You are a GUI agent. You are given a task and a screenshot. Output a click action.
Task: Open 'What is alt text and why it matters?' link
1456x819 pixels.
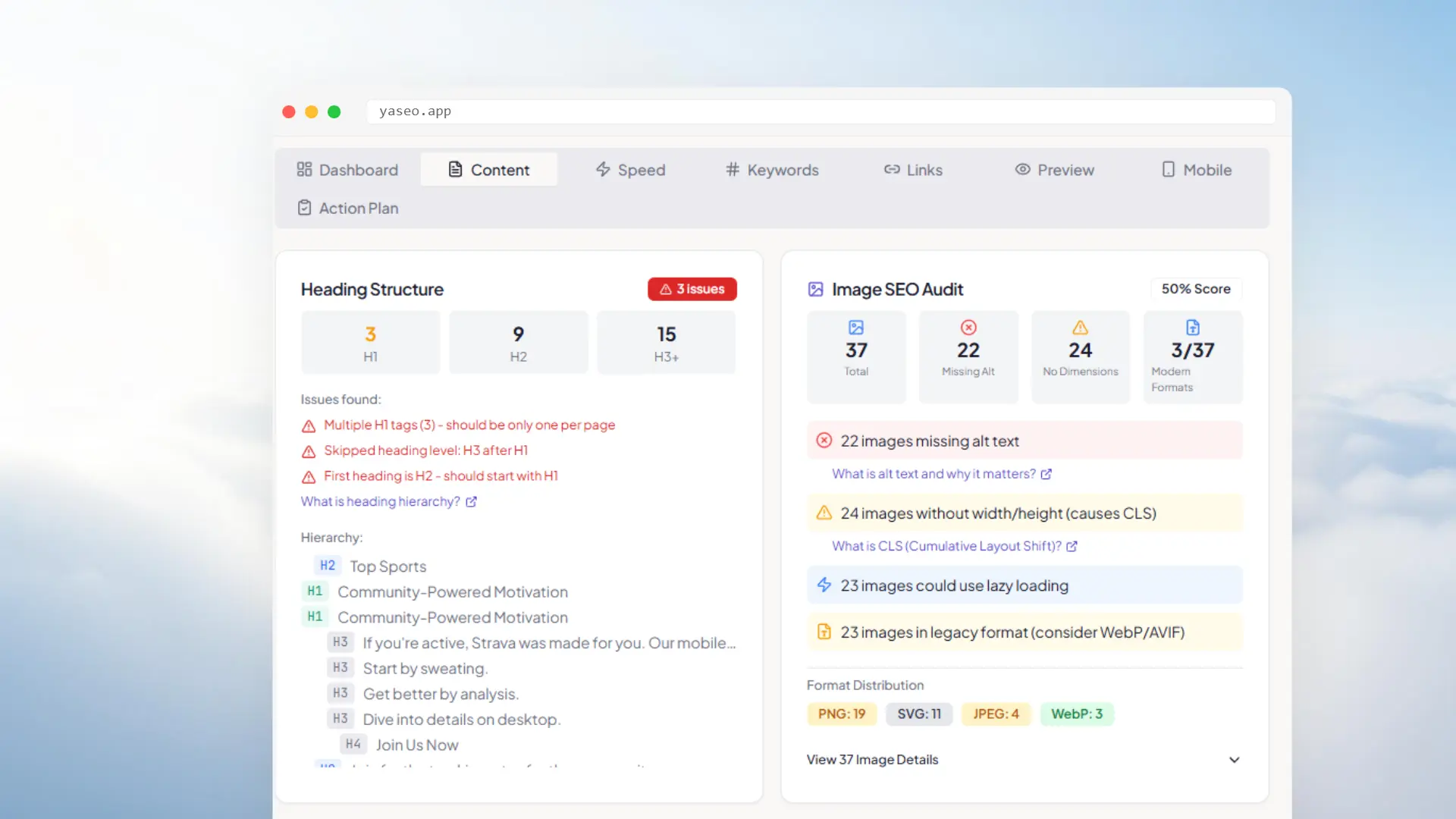pyautogui.click(x=933, y=474)
